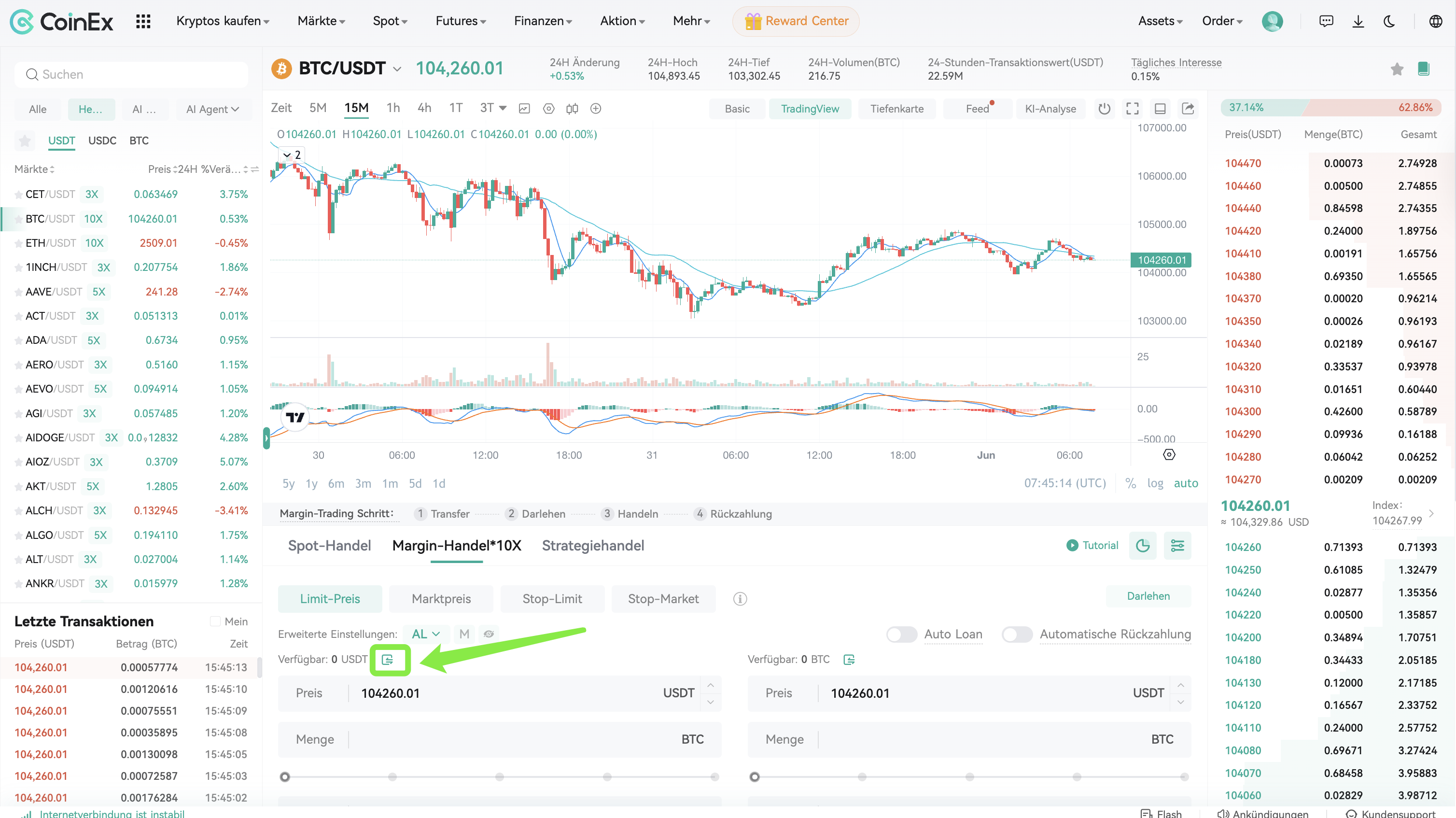
Task: Star the CET/USDT market row
Action: point(19,195)
